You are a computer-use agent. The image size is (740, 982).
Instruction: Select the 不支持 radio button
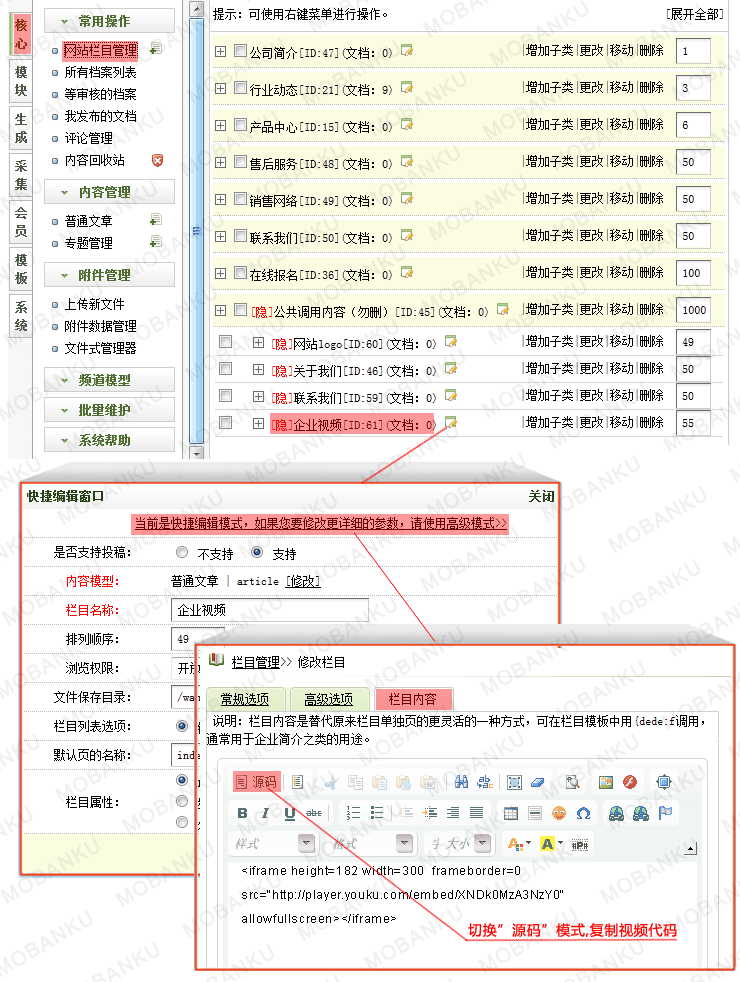[x=182, y=552]
